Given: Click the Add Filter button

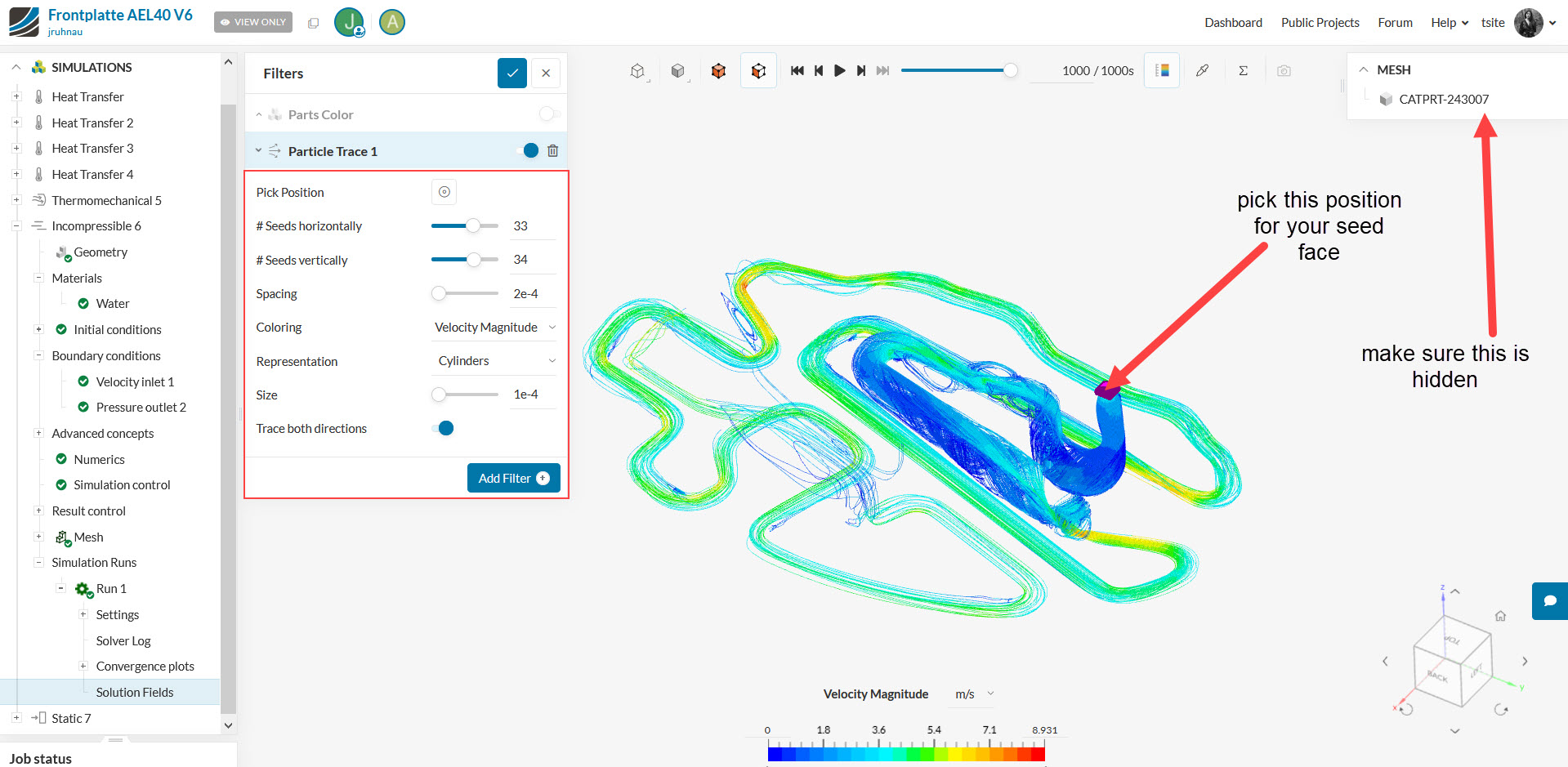Looking at the screenshot, I should (513, 478).
